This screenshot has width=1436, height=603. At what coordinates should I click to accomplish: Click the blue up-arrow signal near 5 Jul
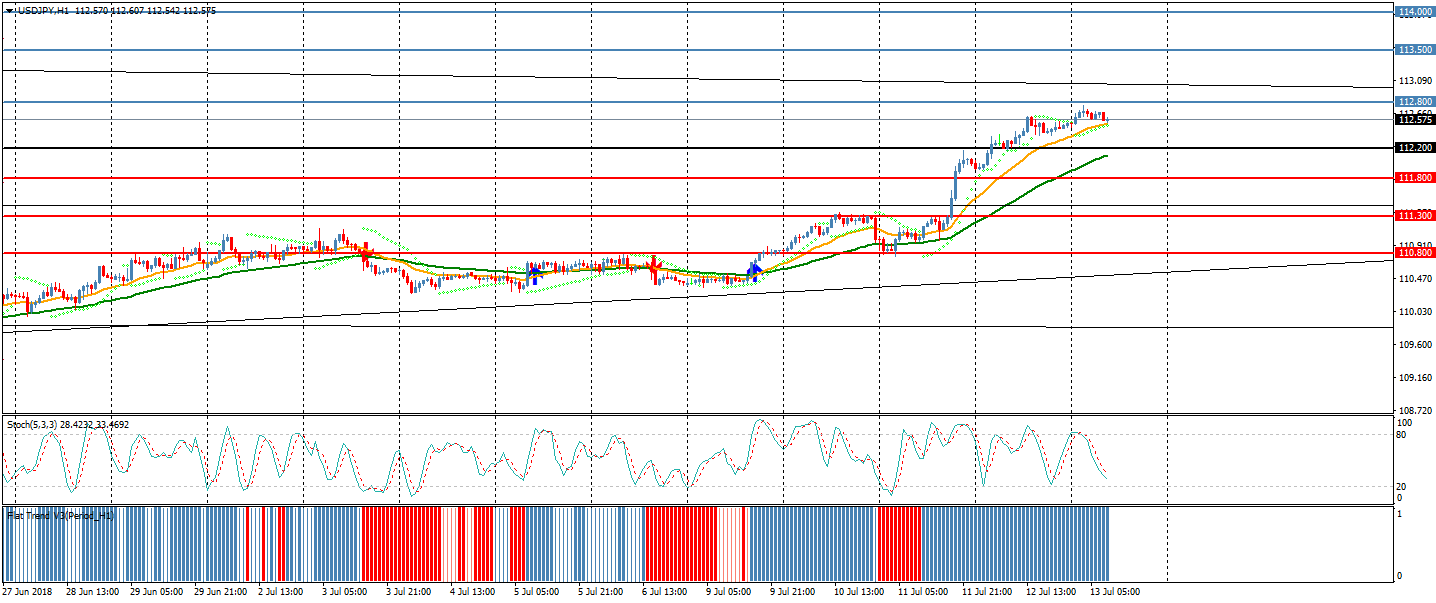coord(534,272)
